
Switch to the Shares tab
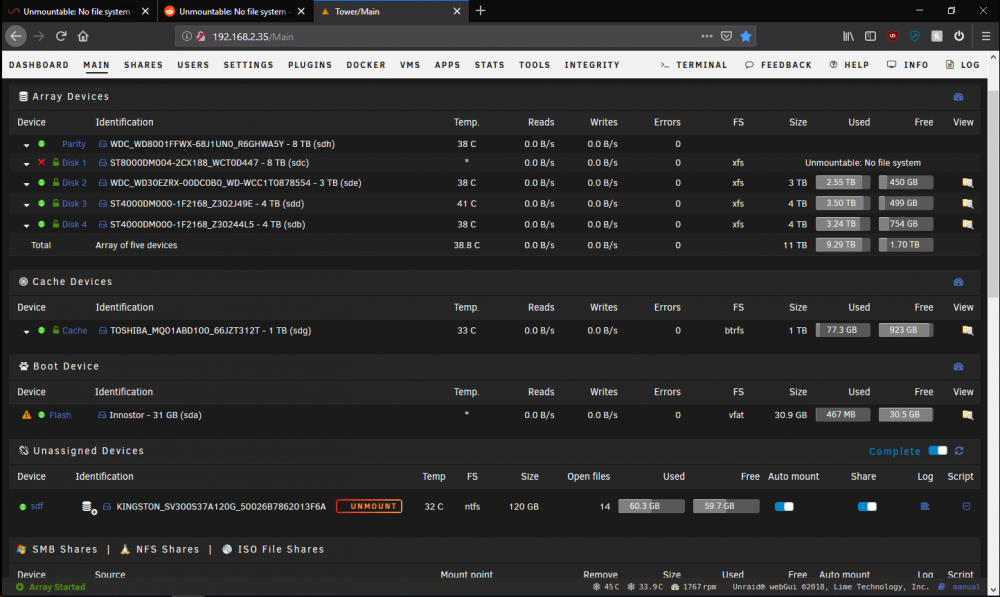pos(143,65)
